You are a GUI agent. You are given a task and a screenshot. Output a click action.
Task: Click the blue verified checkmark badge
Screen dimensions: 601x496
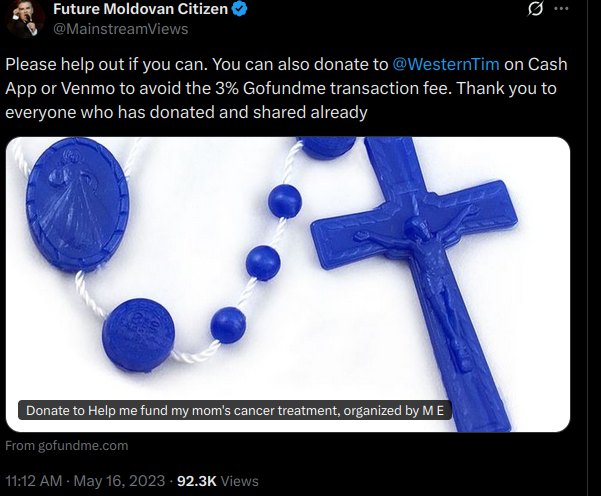coord(240,9)
